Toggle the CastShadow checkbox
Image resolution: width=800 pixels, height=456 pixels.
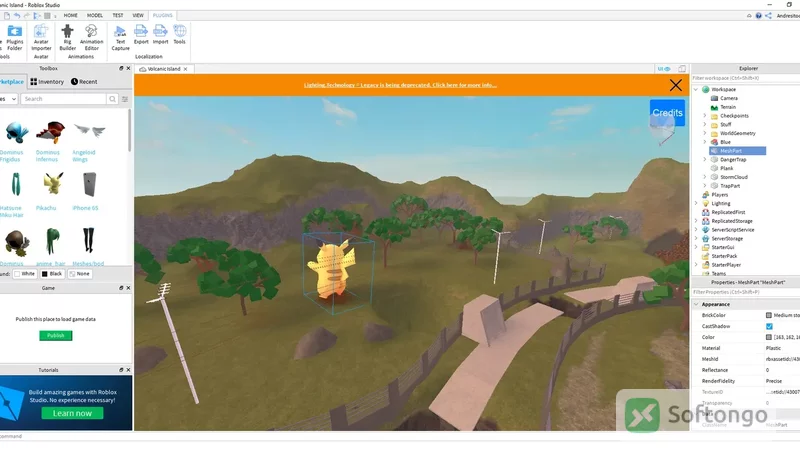coord(769,326)
